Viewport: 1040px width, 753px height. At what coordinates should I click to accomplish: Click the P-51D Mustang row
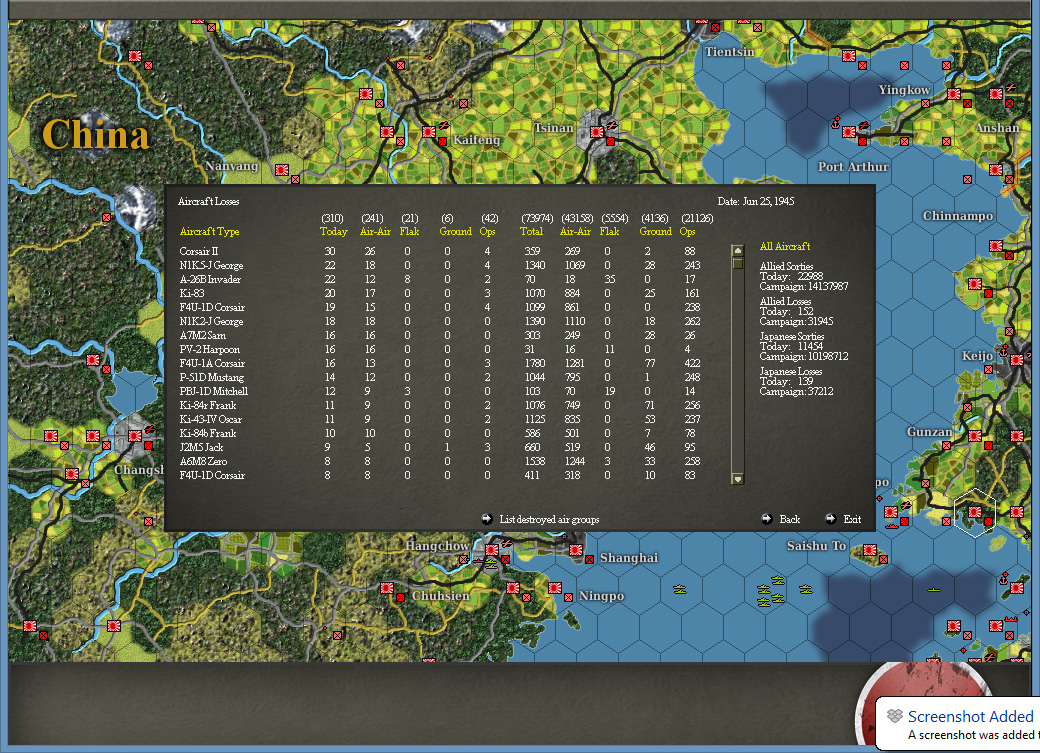point(438,377)
